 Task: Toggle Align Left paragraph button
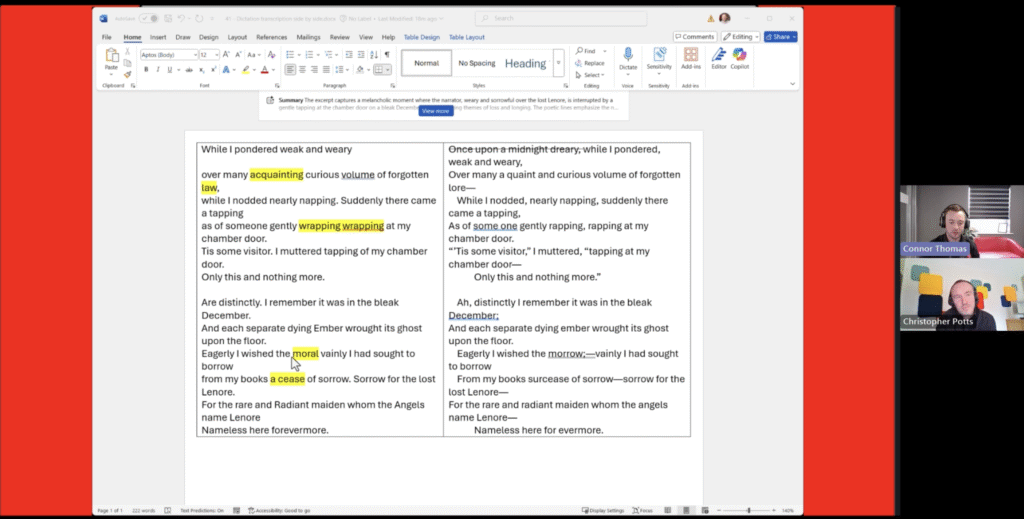tap(290, 70)
